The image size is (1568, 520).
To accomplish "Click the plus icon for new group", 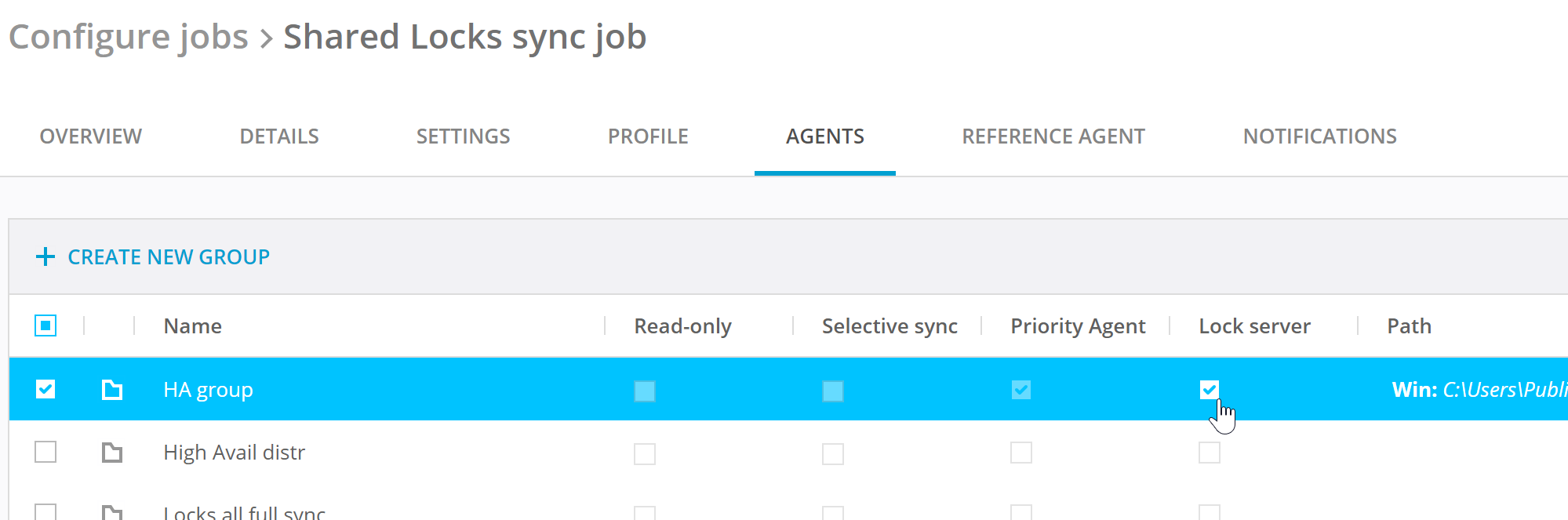I will coord(45,257).
